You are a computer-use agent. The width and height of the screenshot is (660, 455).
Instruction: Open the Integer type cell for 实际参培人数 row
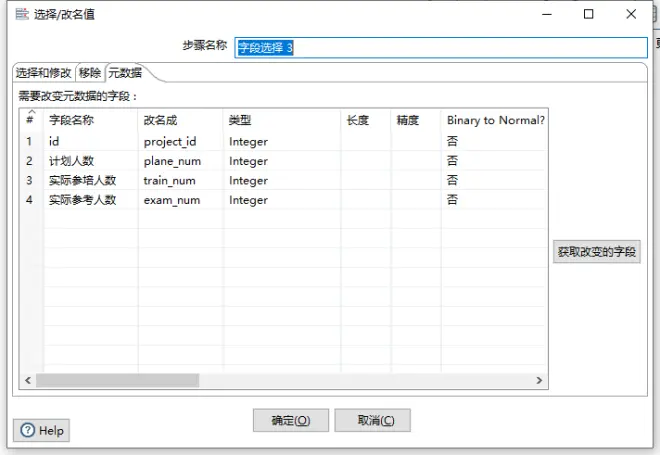click(282, 180)
